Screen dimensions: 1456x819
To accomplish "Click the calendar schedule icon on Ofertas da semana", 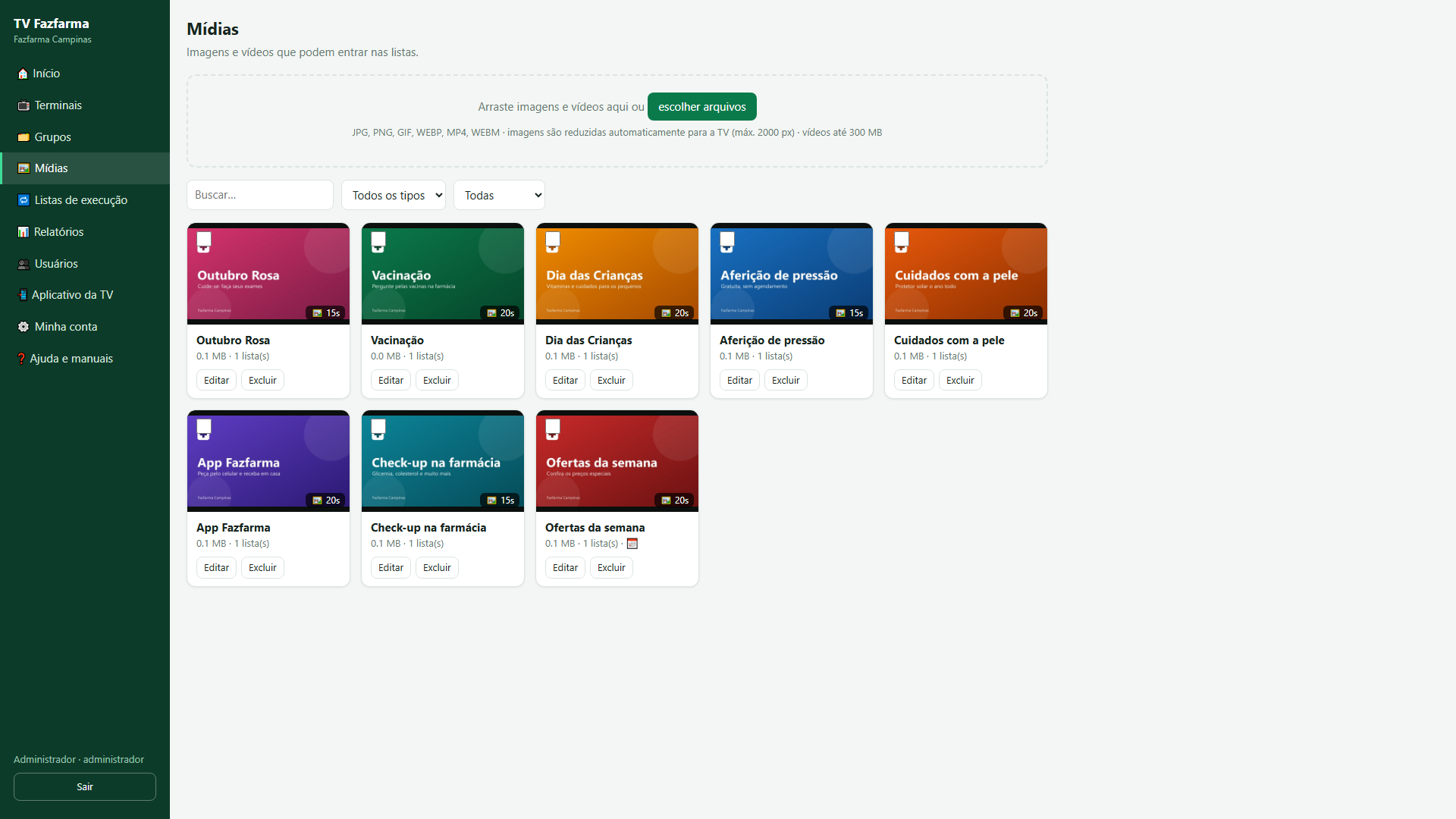I will pyautogui.click(x=632, y=544).
